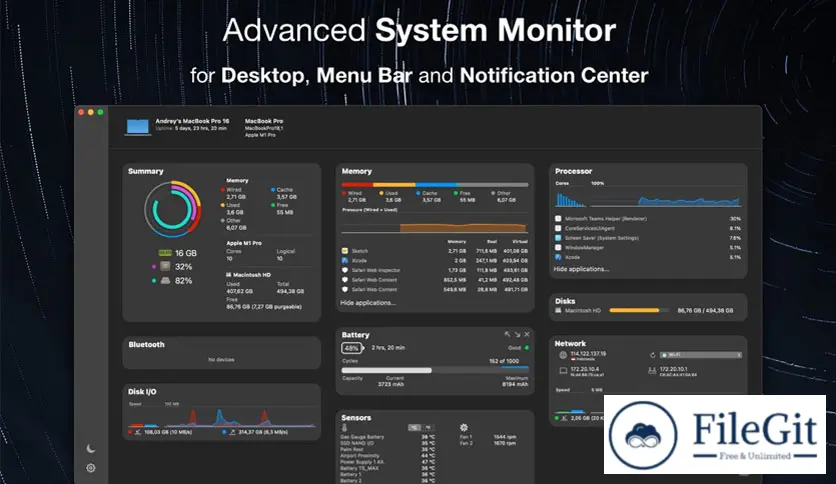Click the CoreServicesUIAgent process icon

pyautogui.click(x=558, y=228)
